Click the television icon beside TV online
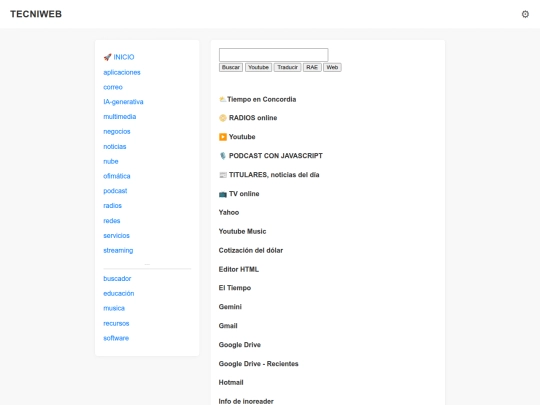The width and height of the screenshot is (540, 405). point(223,194)
